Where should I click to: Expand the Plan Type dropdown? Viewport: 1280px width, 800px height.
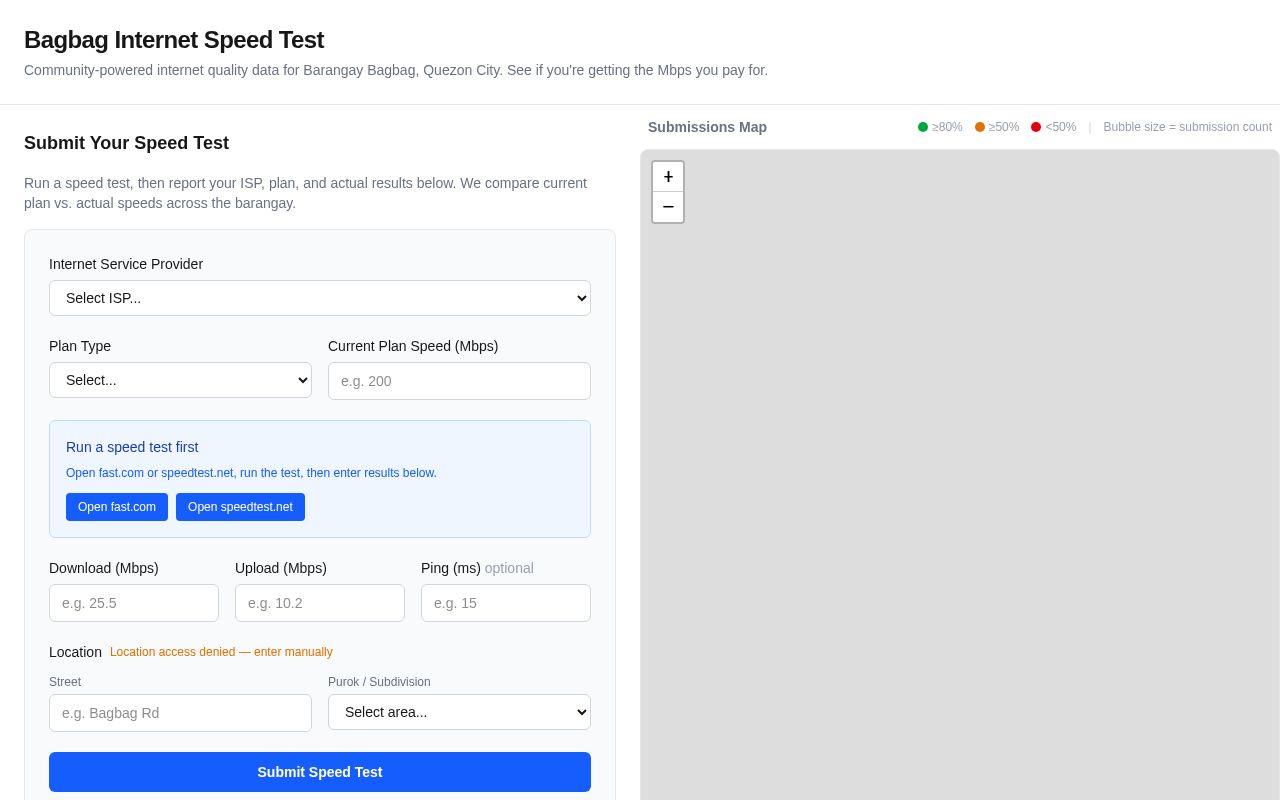pyautogui.click(x=180, y=380)
